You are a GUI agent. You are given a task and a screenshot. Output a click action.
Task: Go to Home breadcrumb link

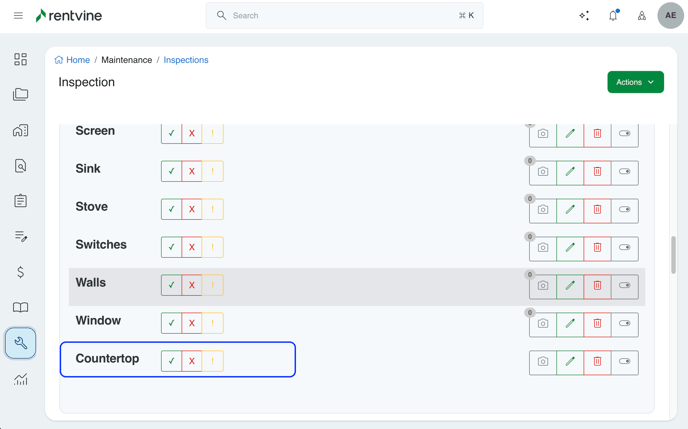click(x=77, y=60)
